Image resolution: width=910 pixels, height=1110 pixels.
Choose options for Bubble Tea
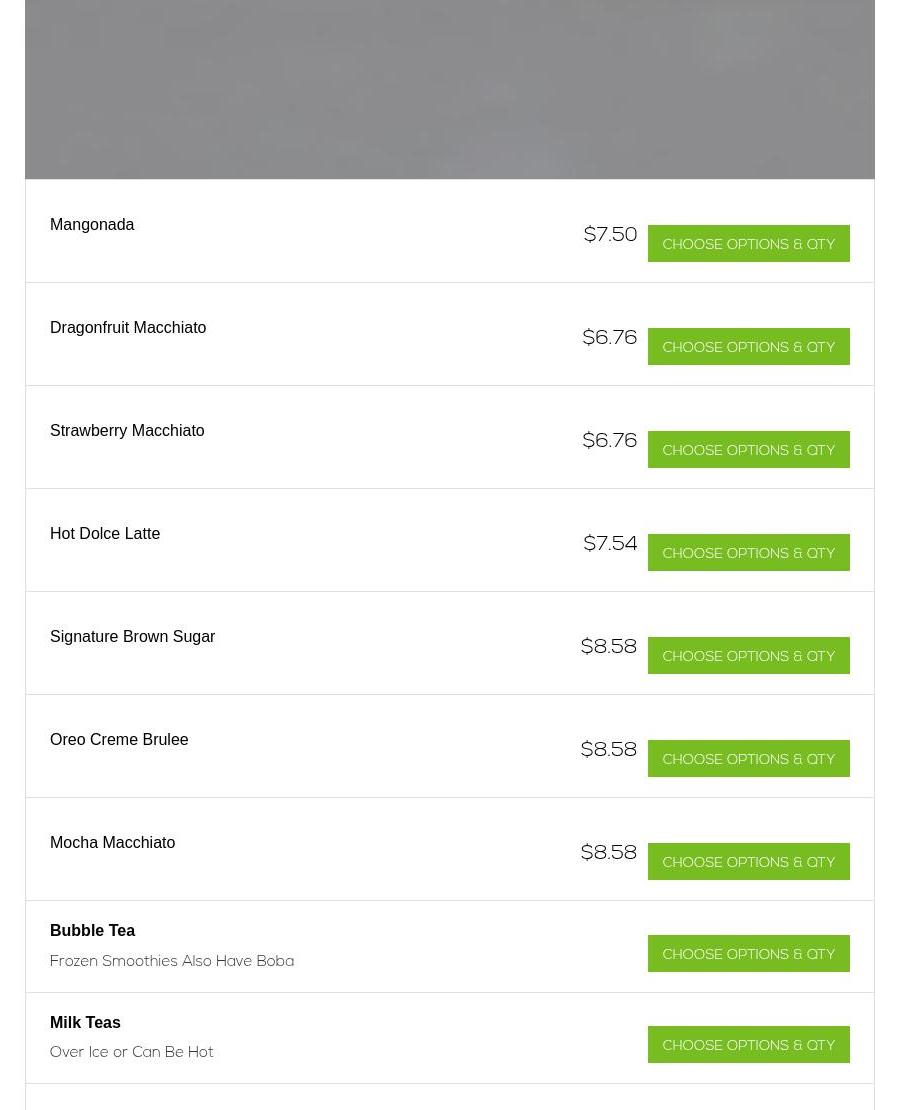pos(748,954)
